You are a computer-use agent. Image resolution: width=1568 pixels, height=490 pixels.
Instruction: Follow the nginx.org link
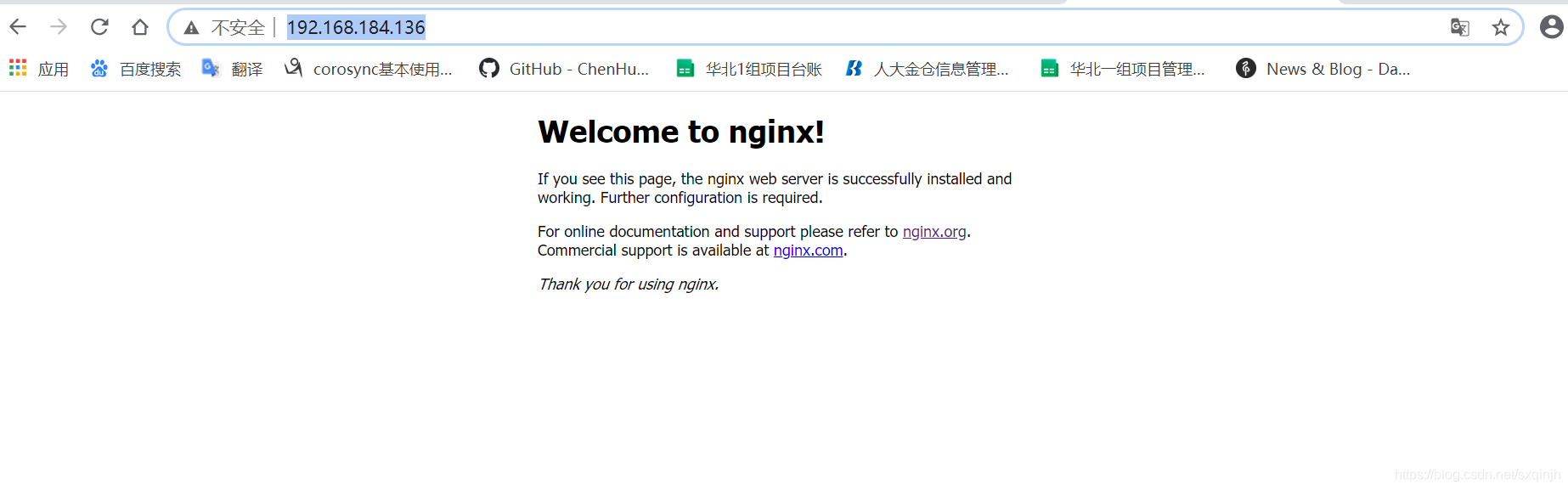tap(934, 232)
